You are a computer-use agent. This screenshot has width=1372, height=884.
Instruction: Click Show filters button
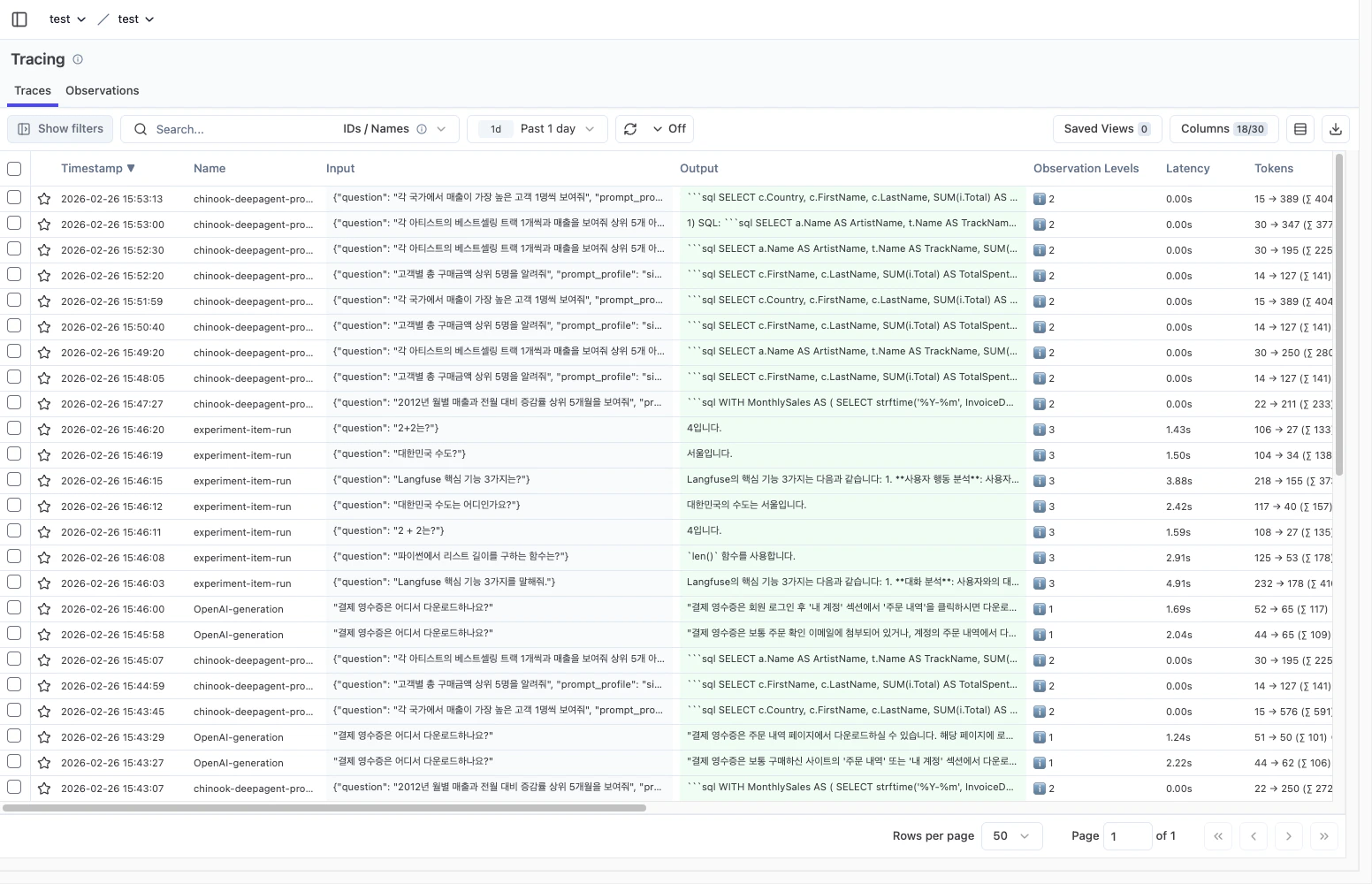tap(60, 129)
